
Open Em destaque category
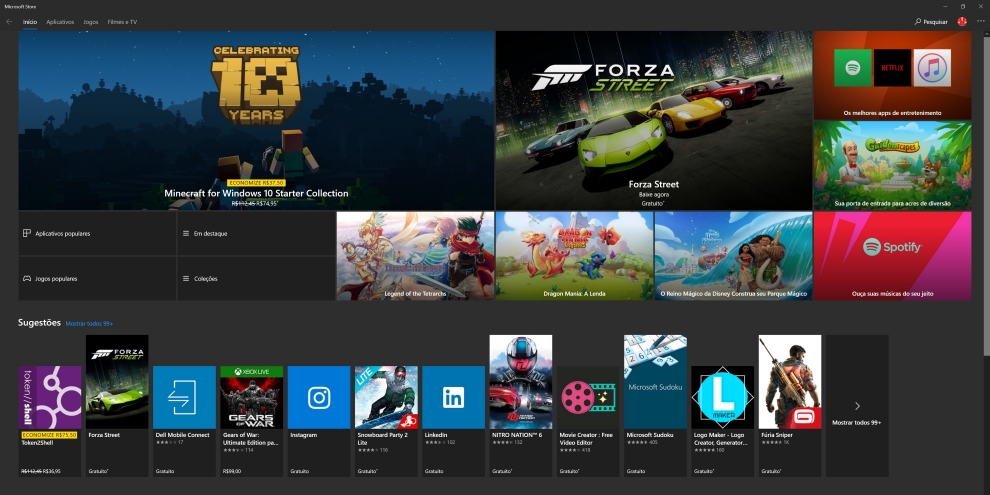[x=256, y=234]
